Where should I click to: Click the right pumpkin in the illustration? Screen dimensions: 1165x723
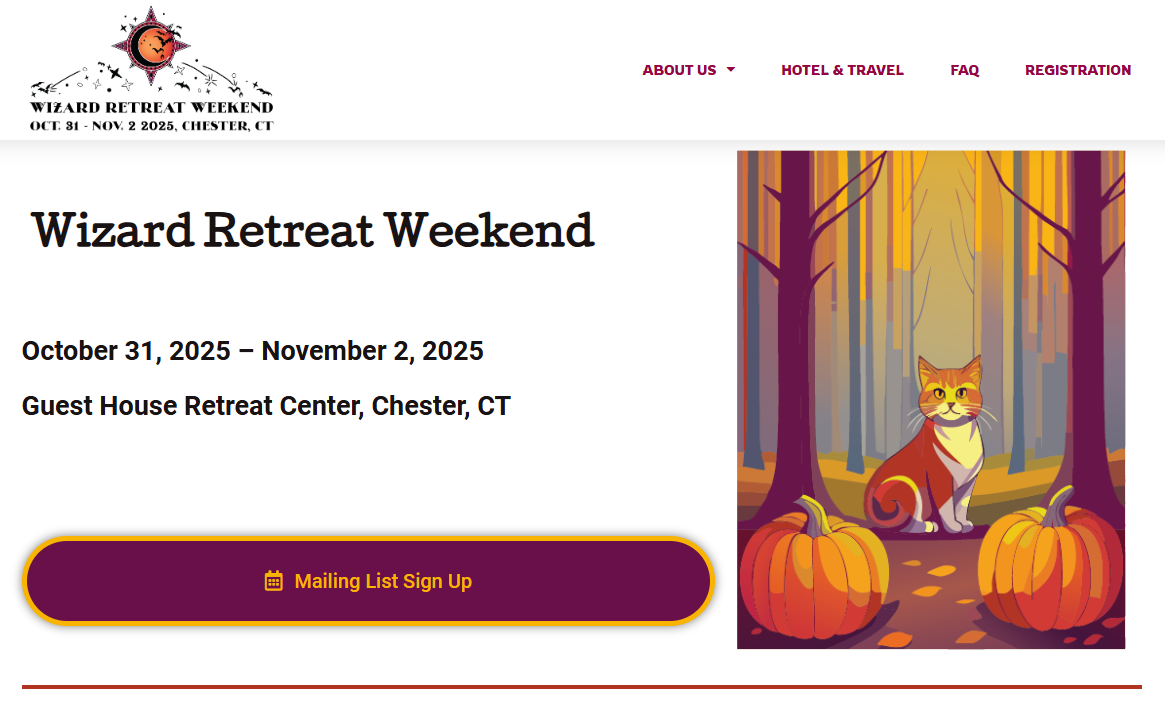1049,559
